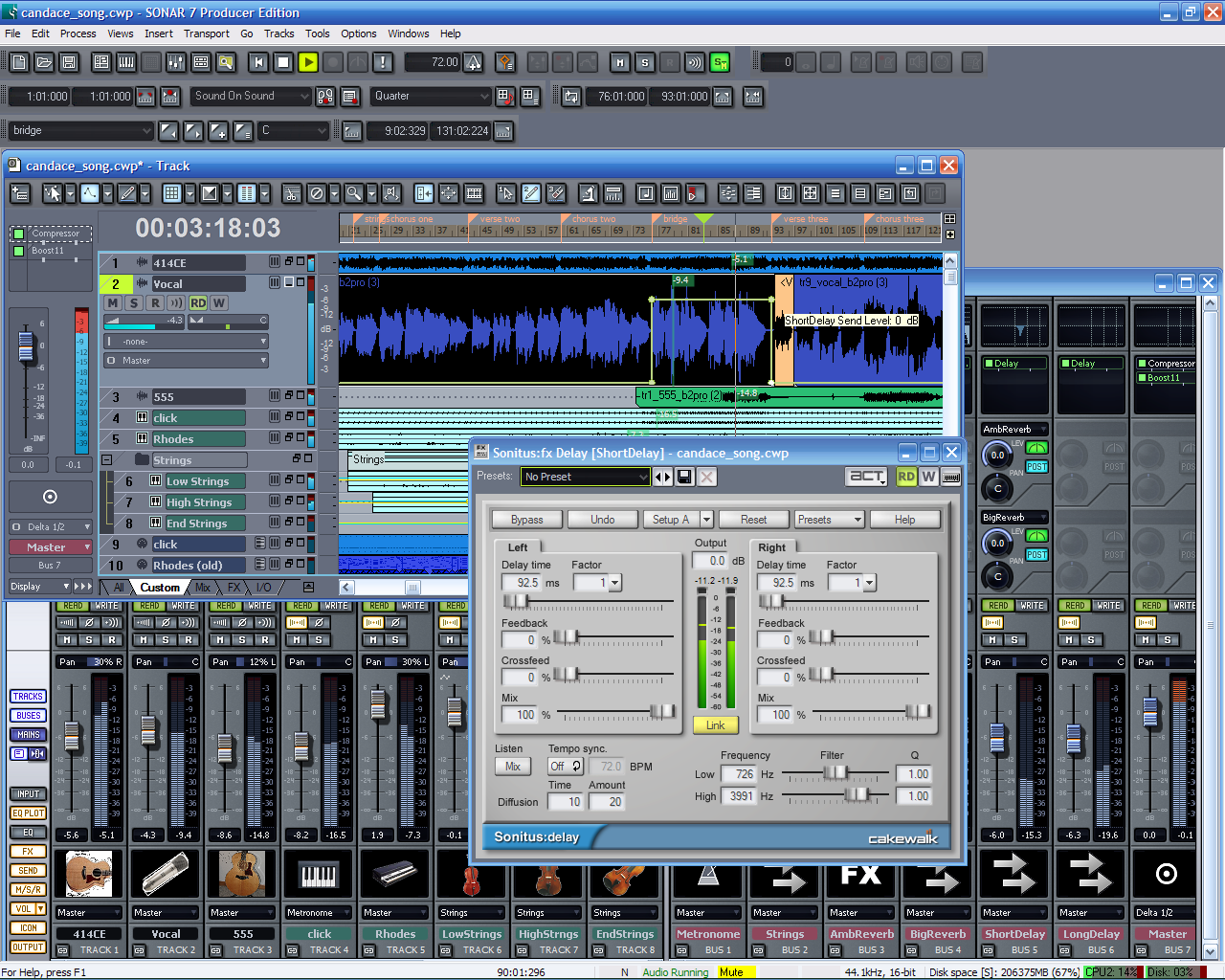Open the Quarter snap resolution dropdown
Viewport: 1225px width, 980px height.
[432, 96]
